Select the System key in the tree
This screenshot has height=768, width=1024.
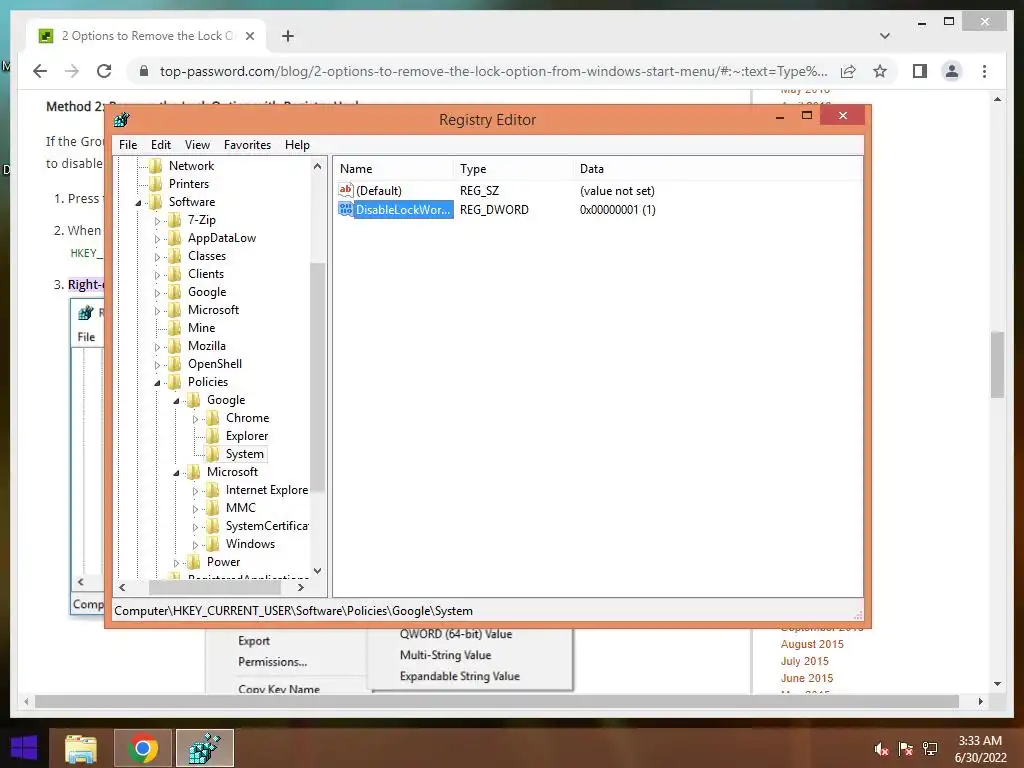click(x=245, y=454)
